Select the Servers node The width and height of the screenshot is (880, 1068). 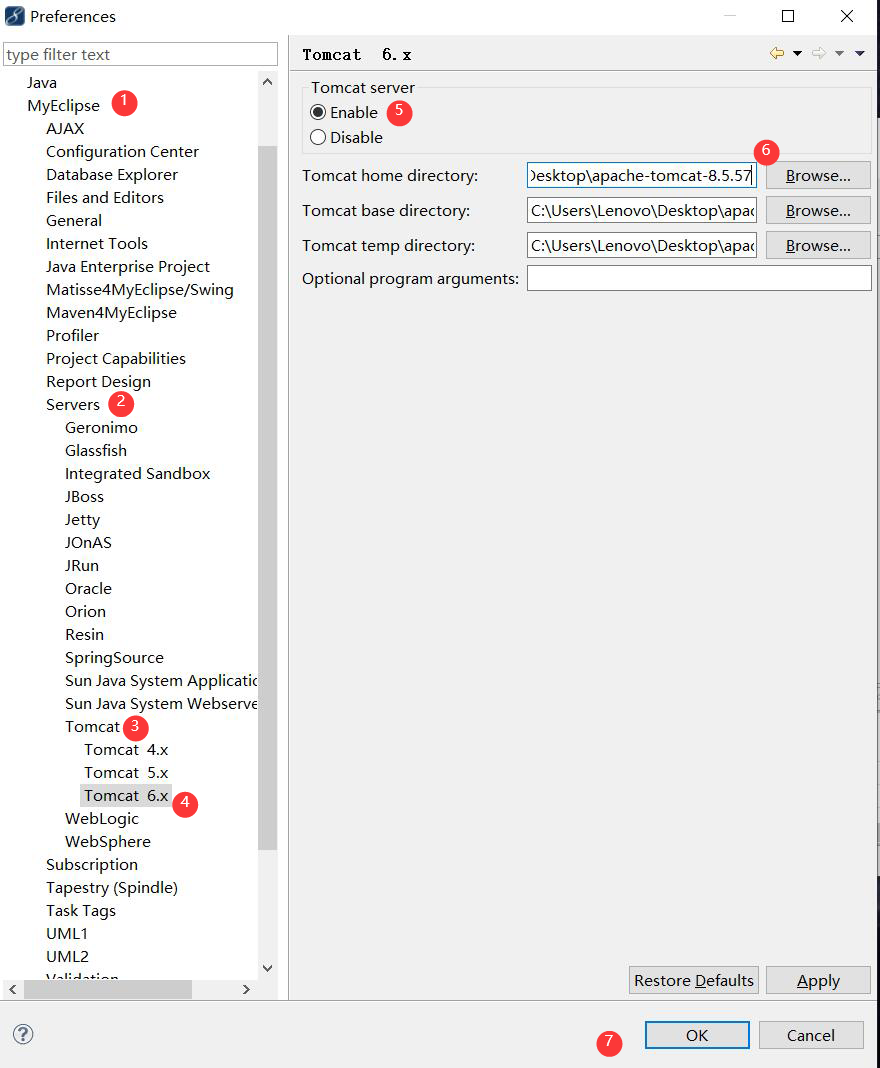pos(73,405)
